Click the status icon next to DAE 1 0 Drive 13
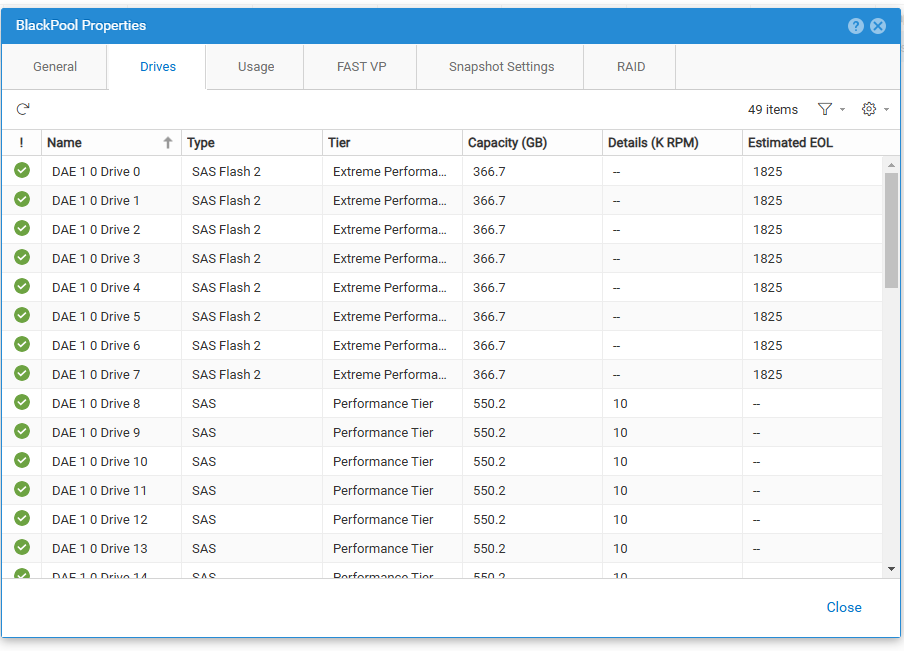Viewport: 904px width, 651px height. (21, 548)
